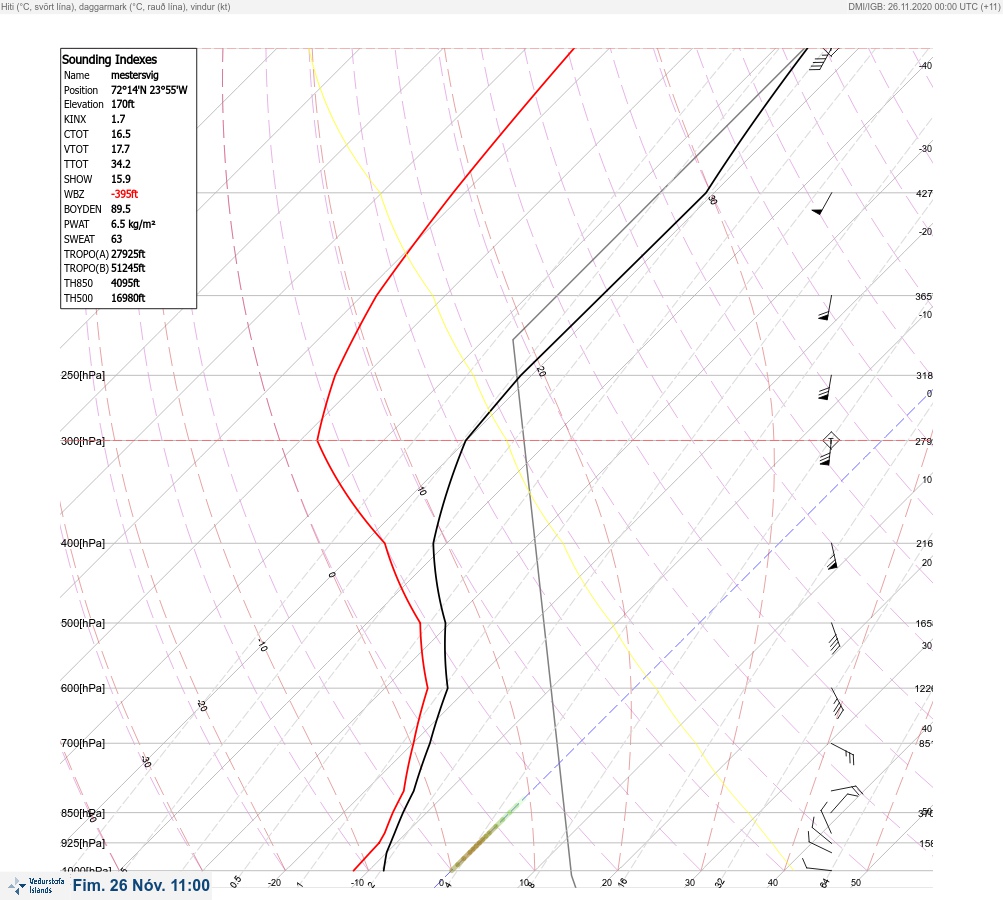1003x900 pixels.
Task: Click the 250[hPa] pressure level label
Action: [x=83, y=375]
